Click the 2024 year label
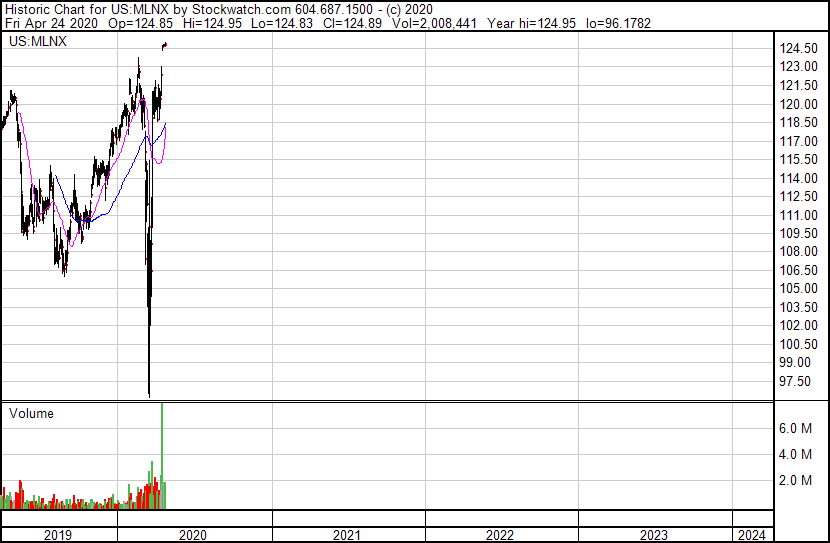 pos(752,535)
